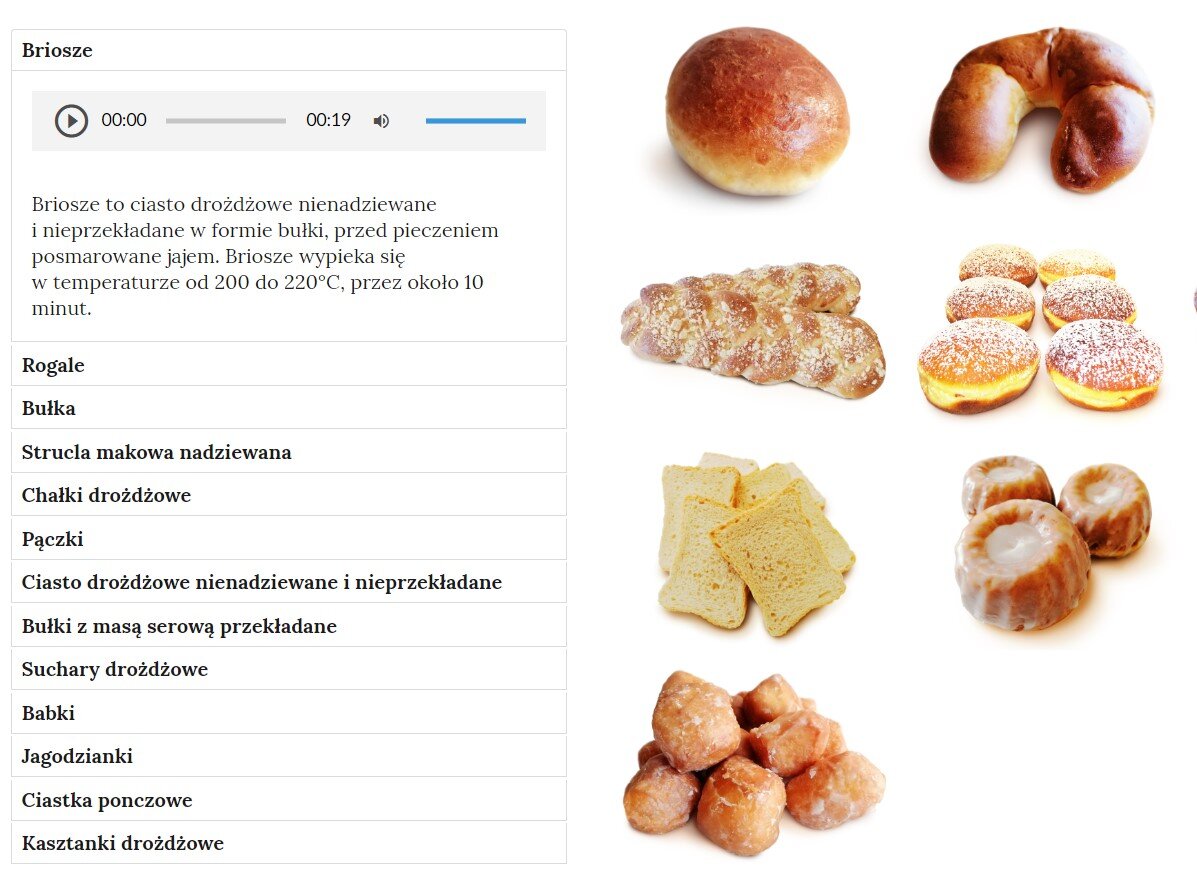Mute the audio with speaker icon
This screenshot has height=877, width=1197.
coord(381,121)
